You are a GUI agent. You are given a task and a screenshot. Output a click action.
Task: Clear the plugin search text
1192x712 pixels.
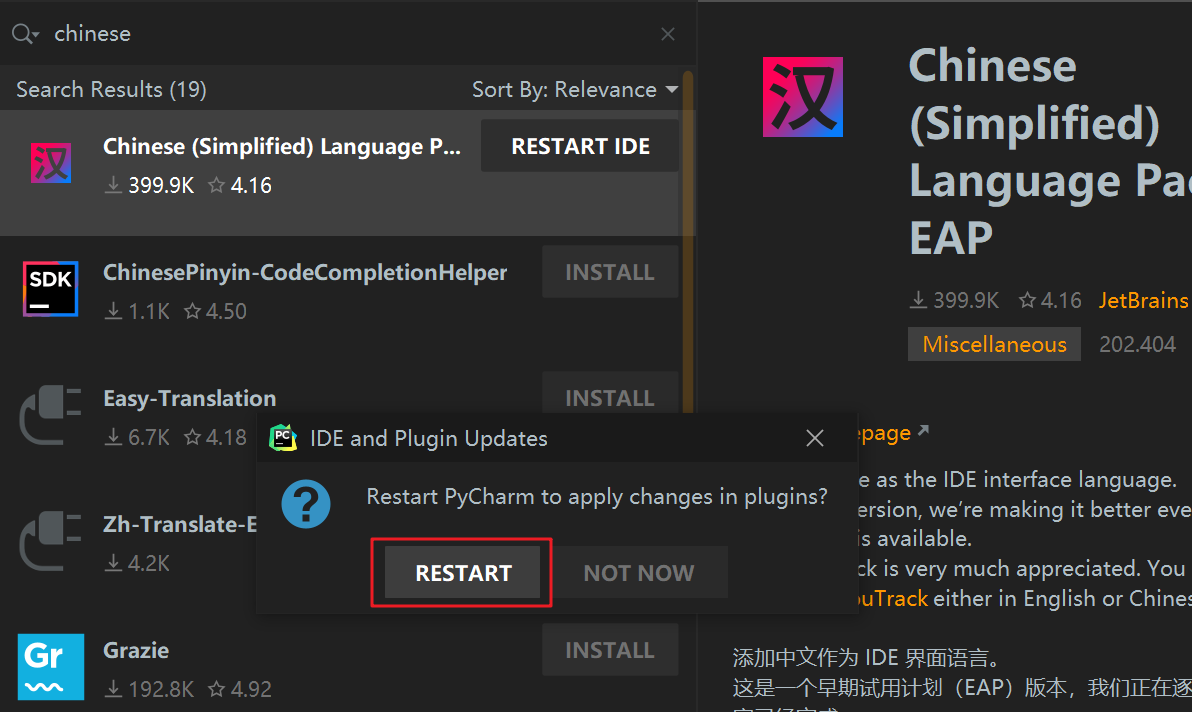(x=668, y=34)
